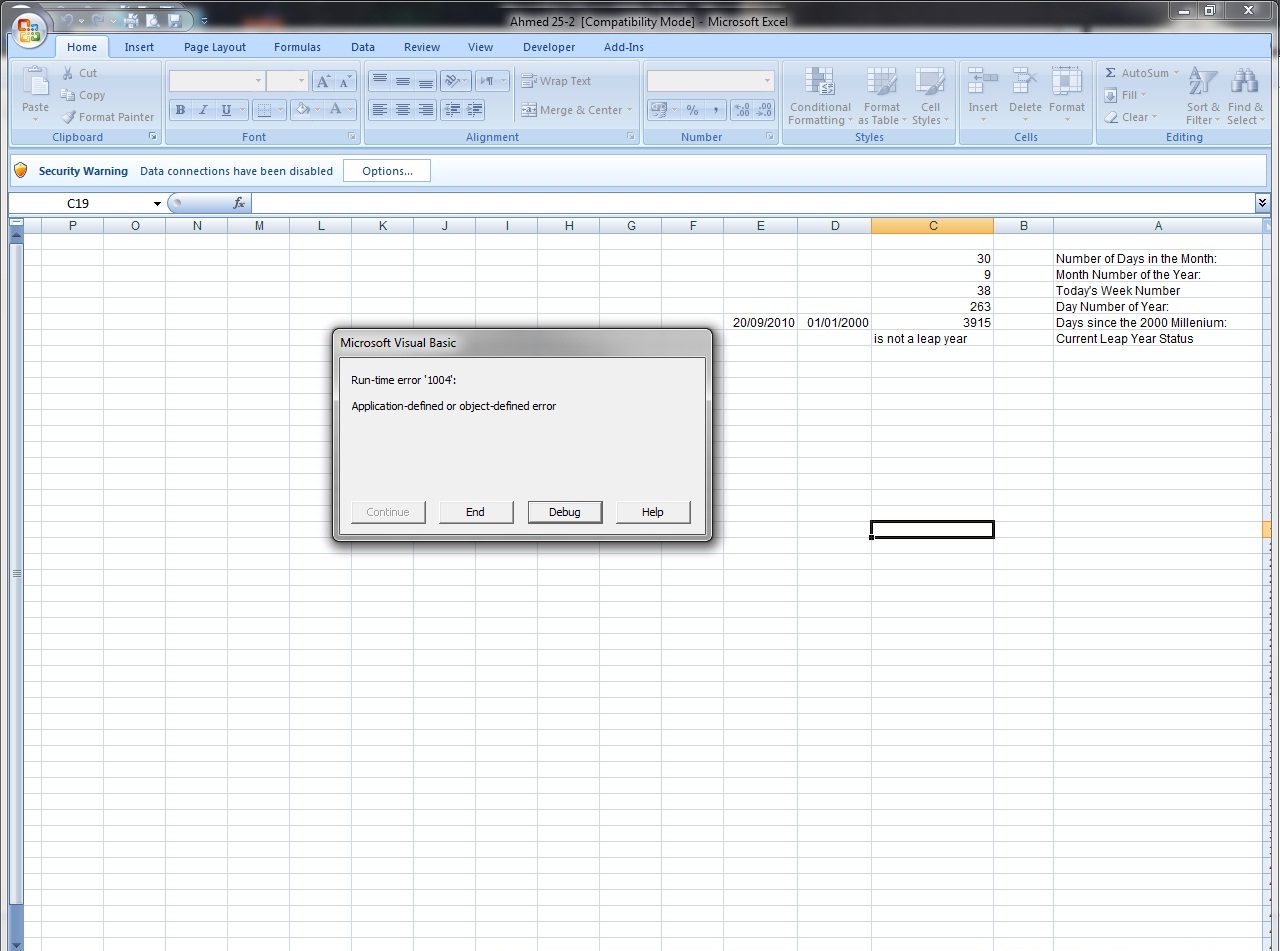
Task: Click the Undo icon in quick access toolbar
Action: pyautogui.click(x=66, y=20)
